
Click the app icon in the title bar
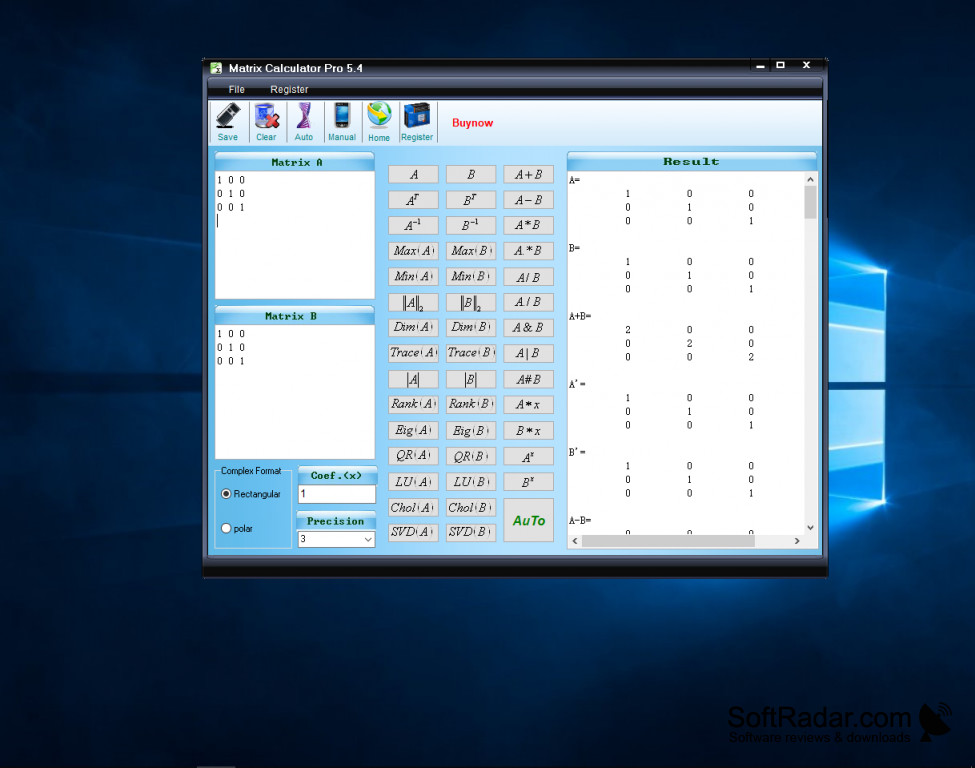pos(214,68)
